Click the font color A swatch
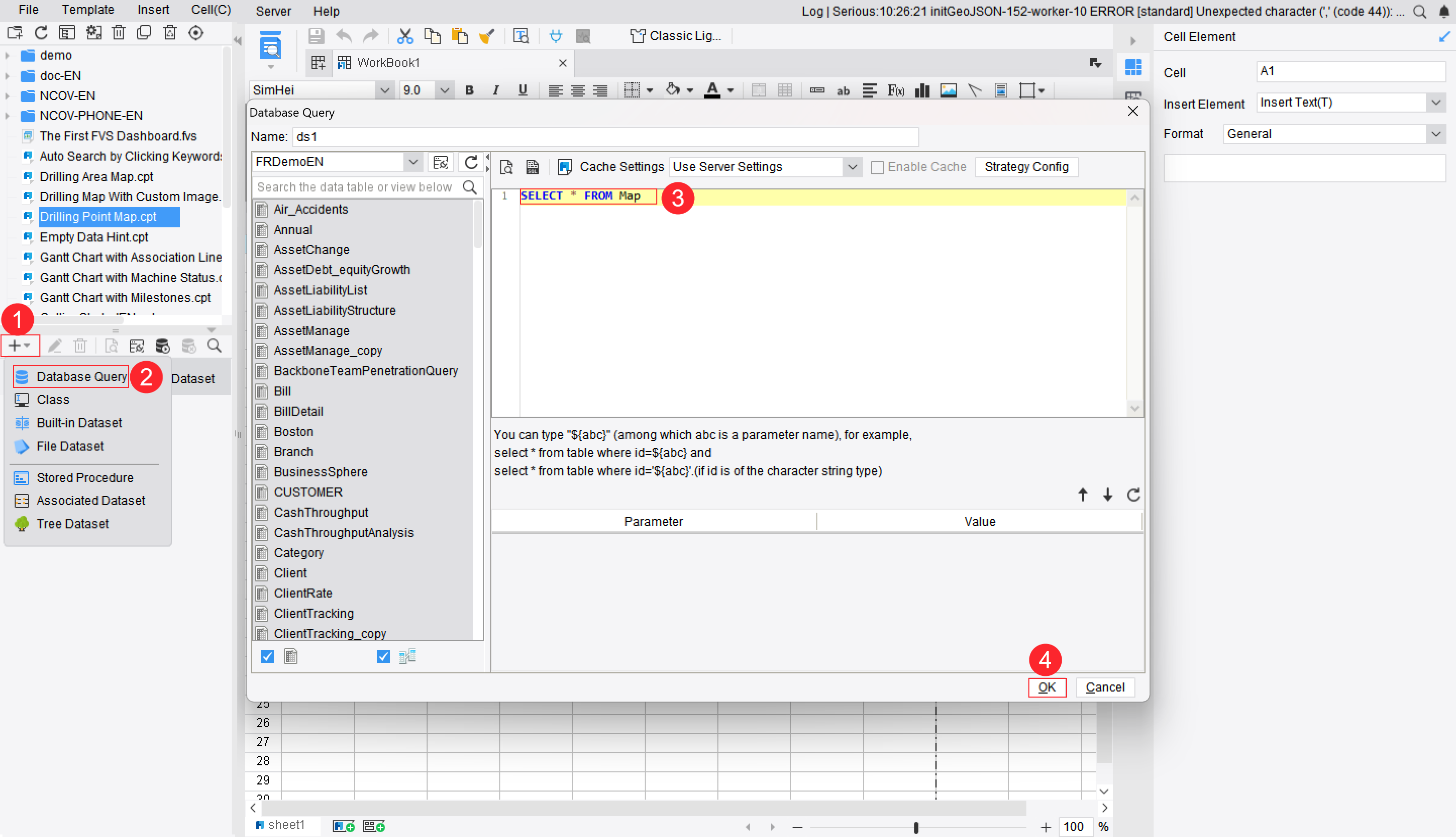 tap(712, 90)
